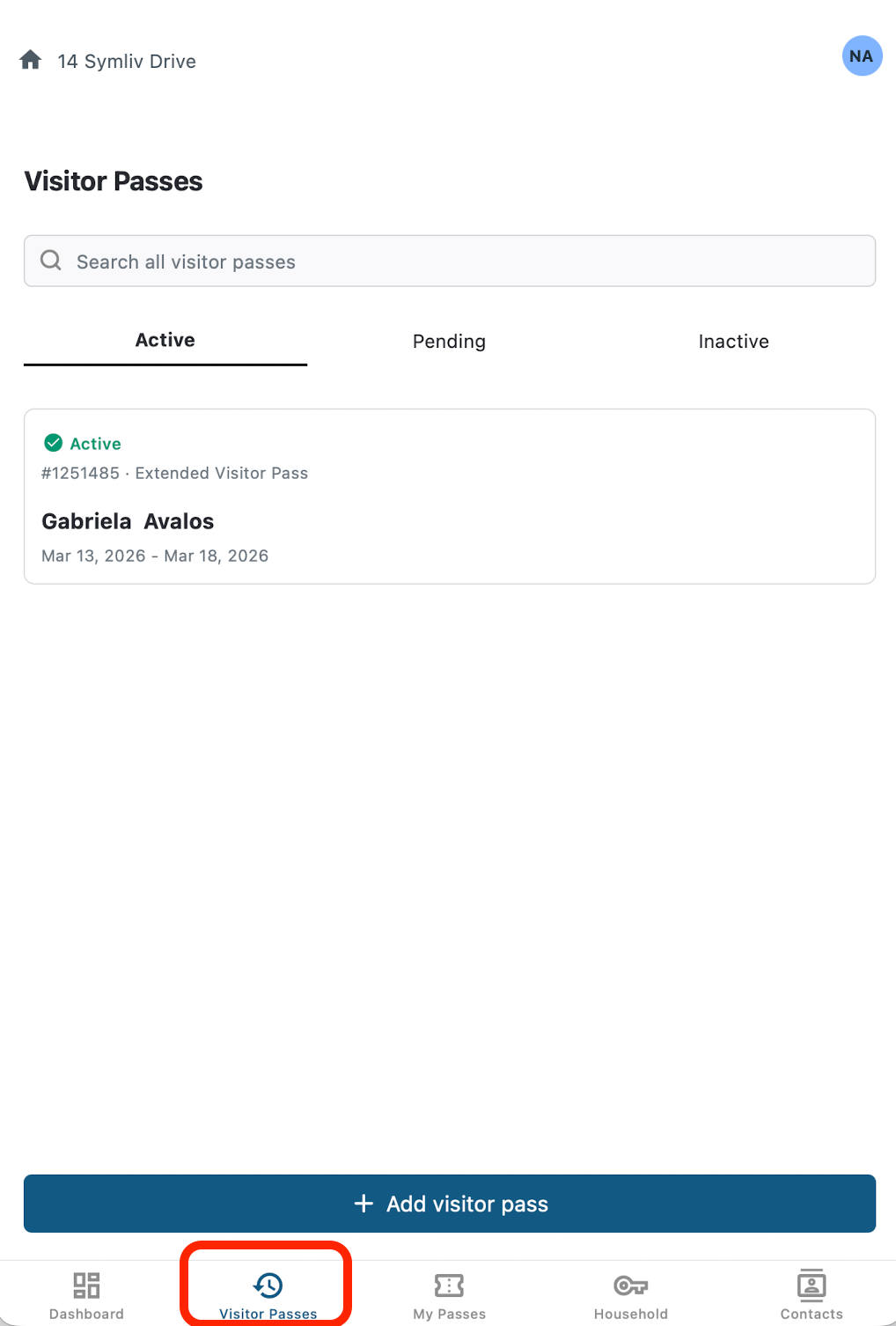
Task: Click the 14 Symliv Drive address
Action: tap(127, 62)
